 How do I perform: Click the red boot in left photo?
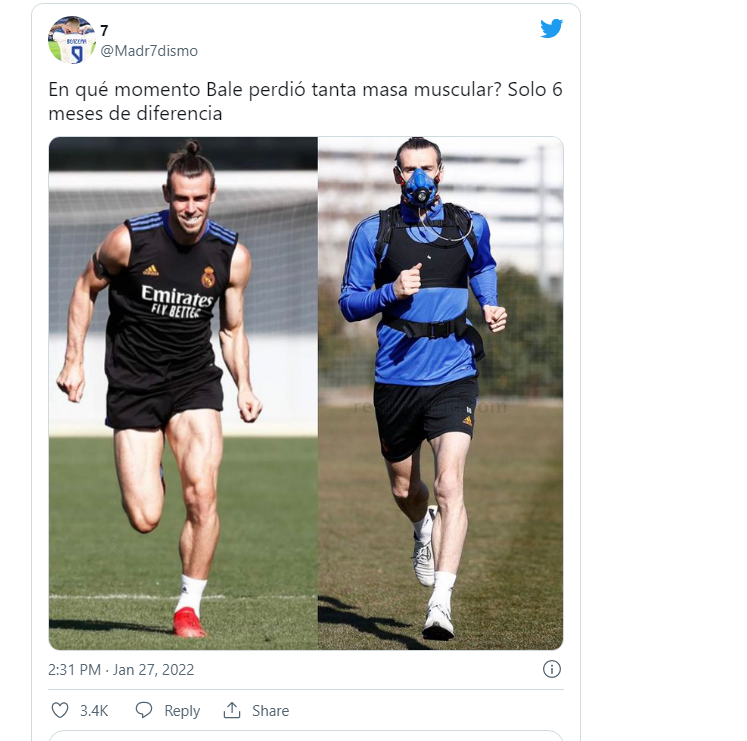188,622
